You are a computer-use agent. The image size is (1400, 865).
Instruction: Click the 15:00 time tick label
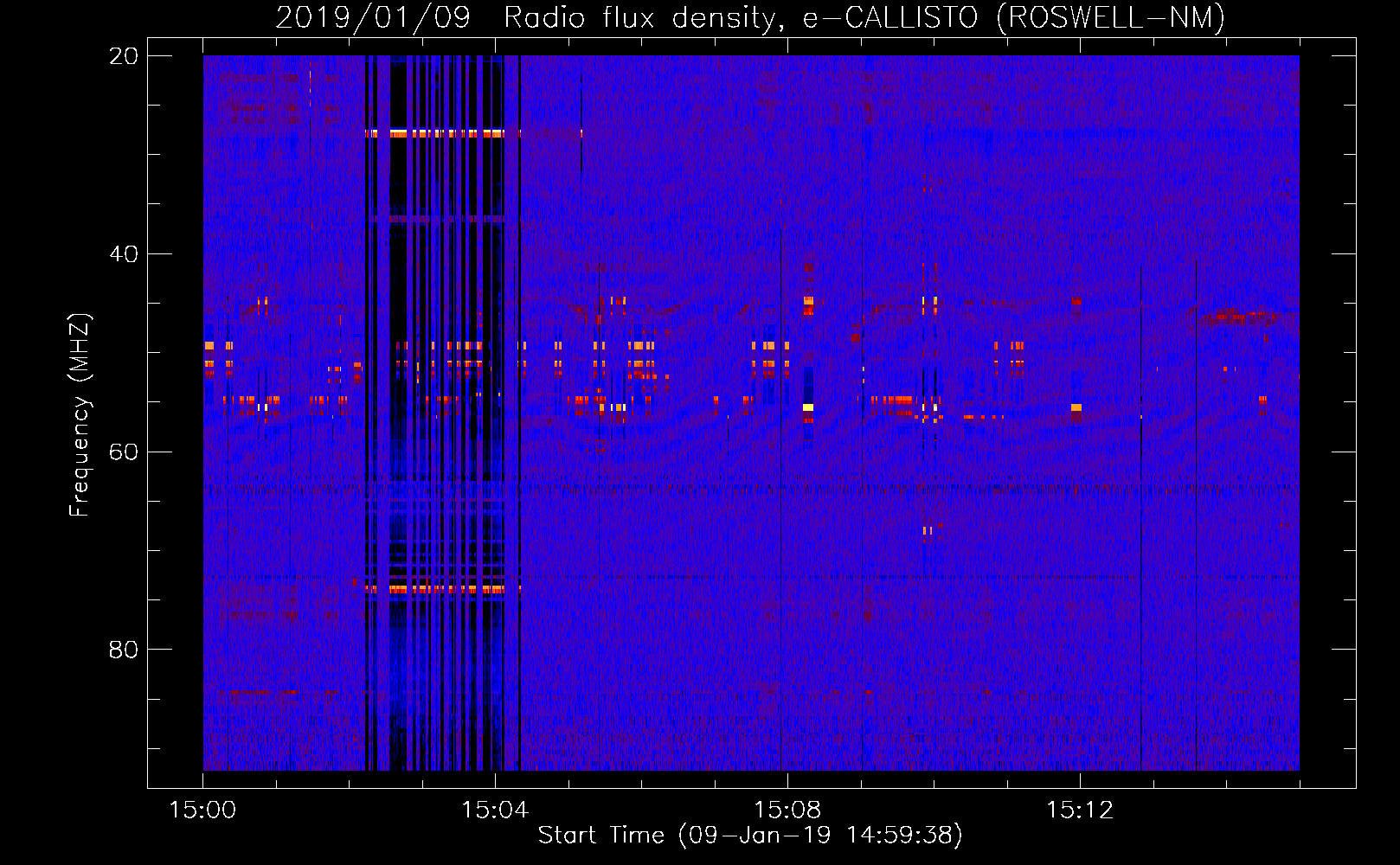pos(203,811)
